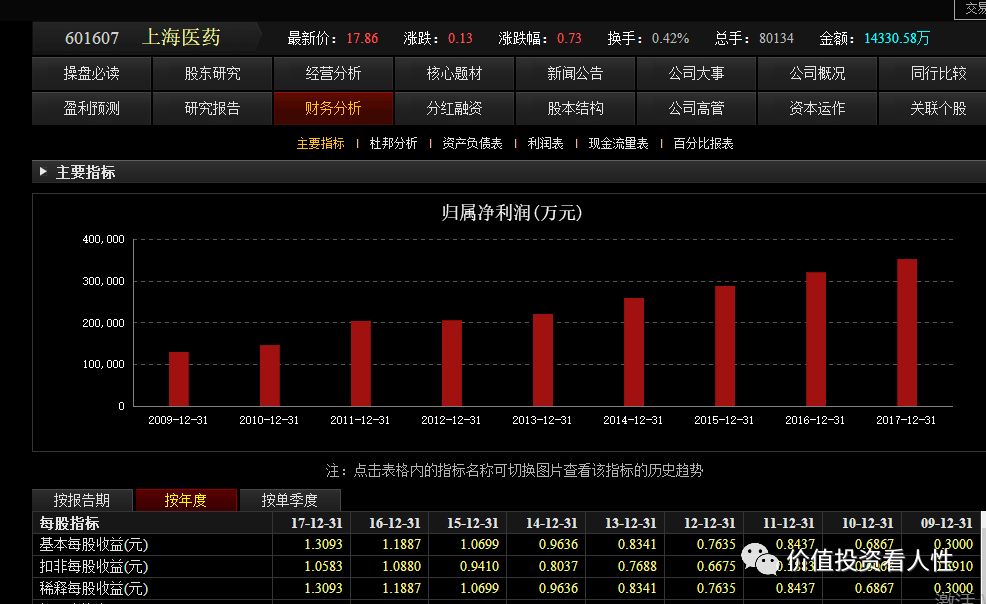
Task: Open the 股本结构 section
Action: click(x=575, y=109)
